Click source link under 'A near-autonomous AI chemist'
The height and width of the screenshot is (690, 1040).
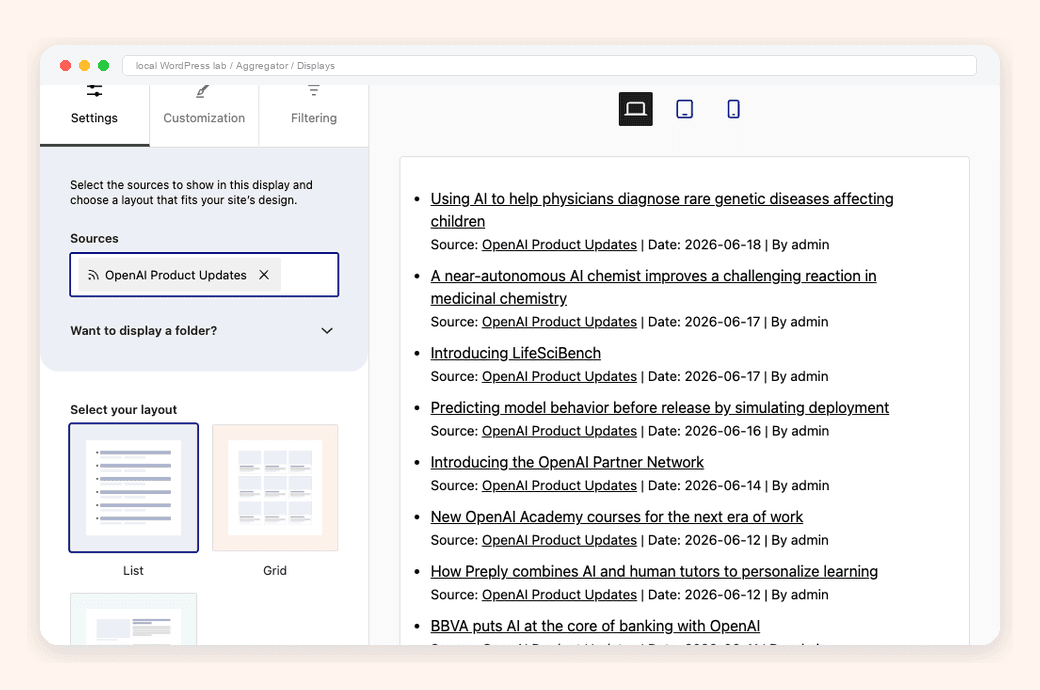click(559, 321)
